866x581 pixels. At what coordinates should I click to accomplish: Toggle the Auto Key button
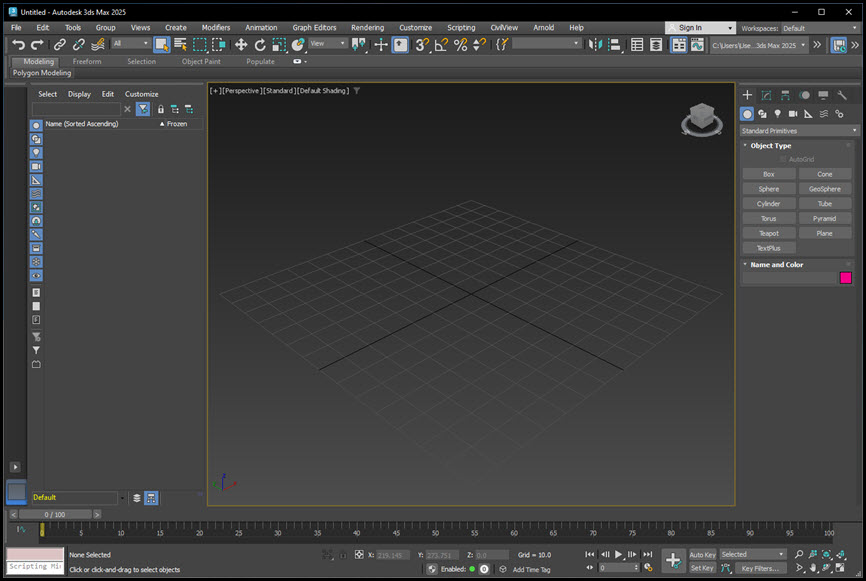702,554
